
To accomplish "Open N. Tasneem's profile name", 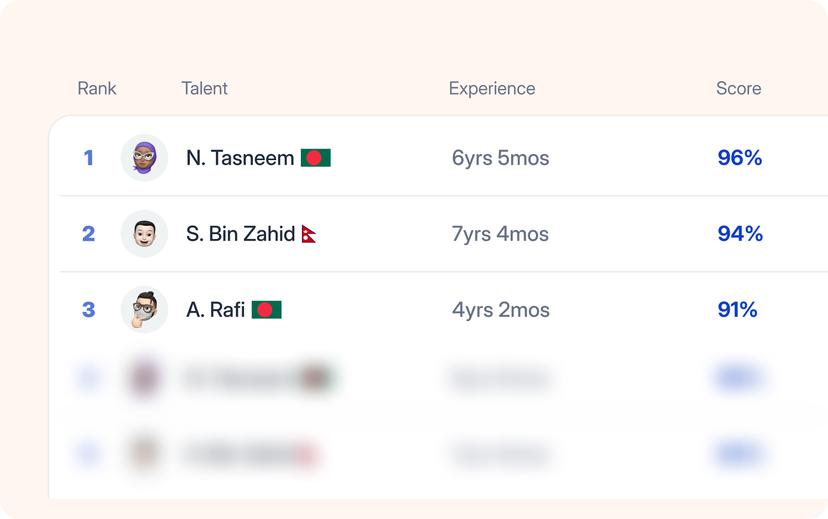I will (240, 158).
